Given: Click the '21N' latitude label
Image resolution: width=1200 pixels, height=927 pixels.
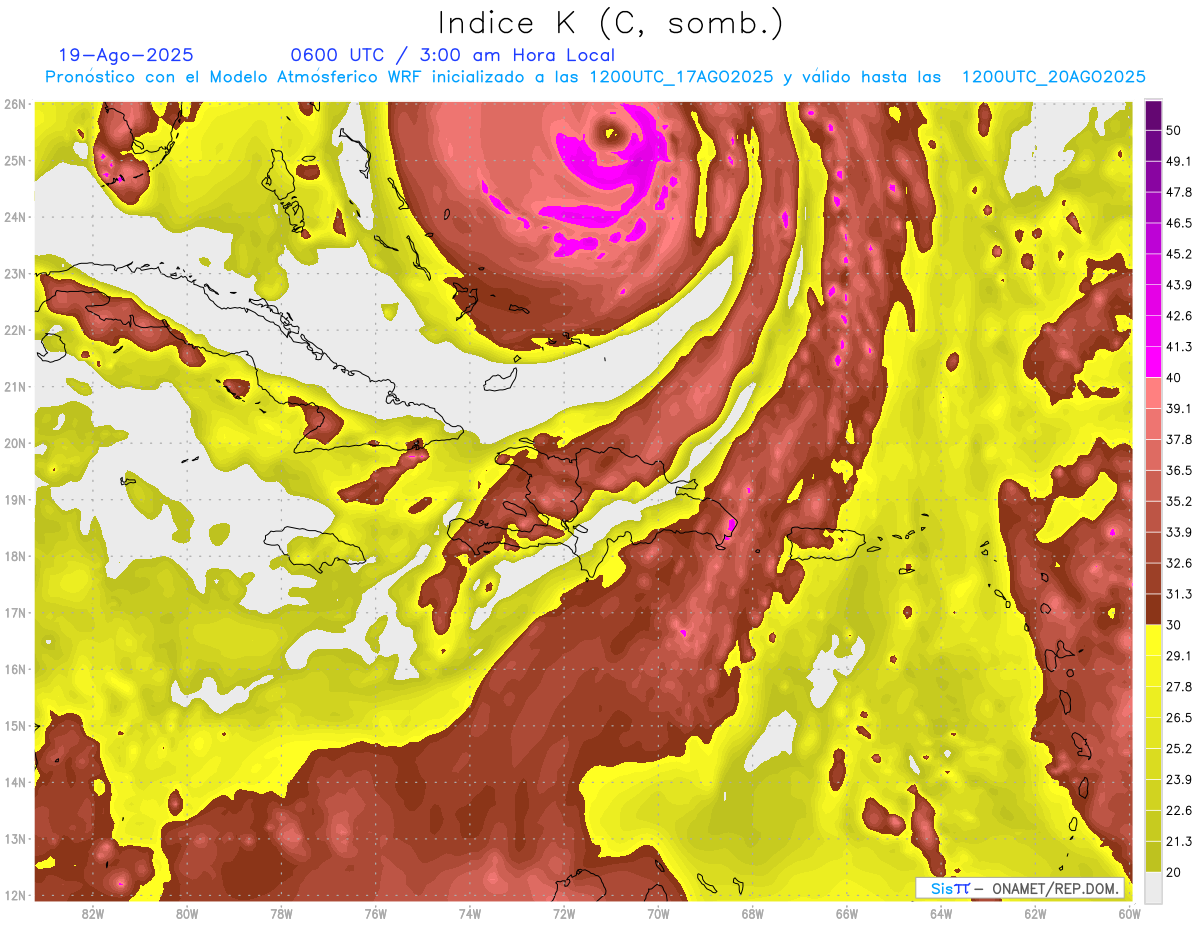Looking at the screenshot, I should pyautogui.click(x=15, y=386).
